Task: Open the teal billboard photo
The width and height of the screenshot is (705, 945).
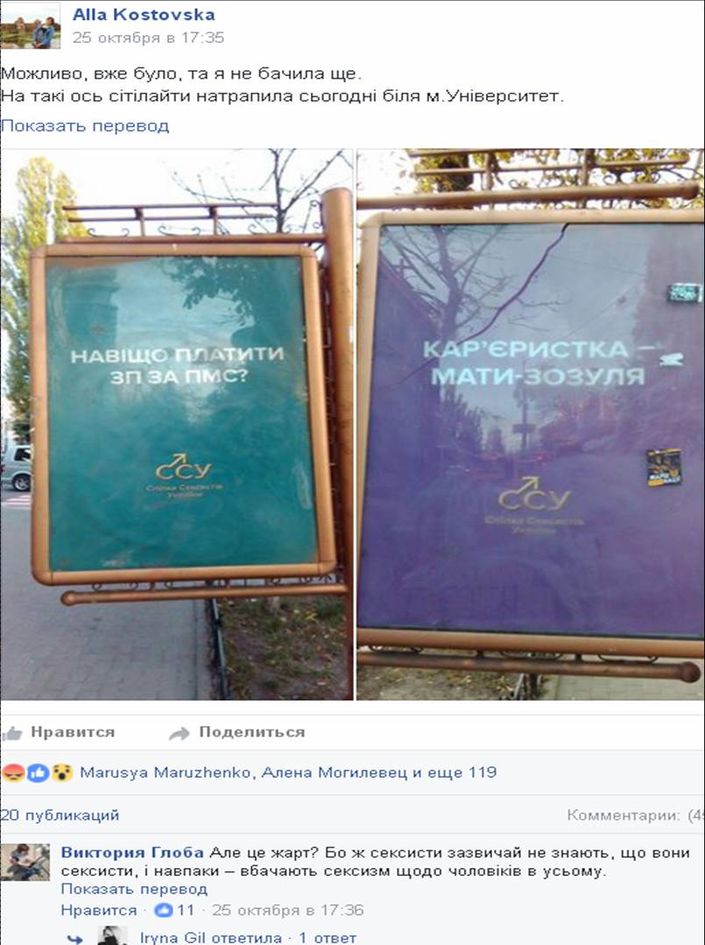Action: tap(177, 424)
